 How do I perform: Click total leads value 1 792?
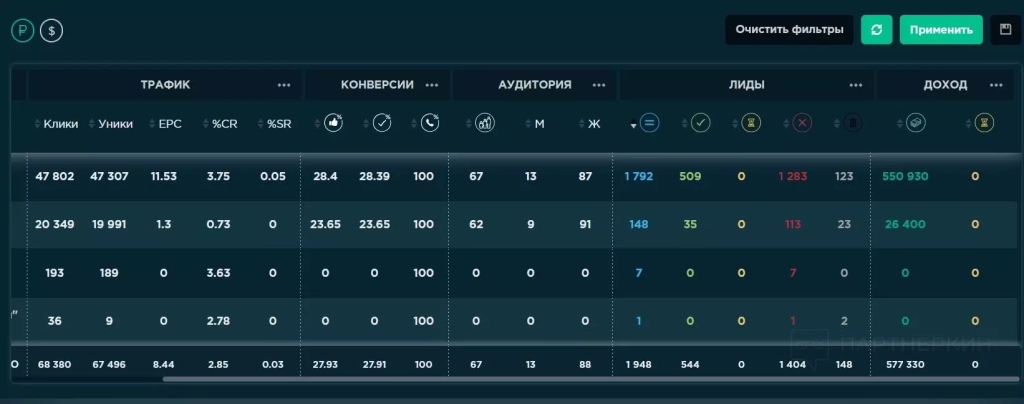638,176
